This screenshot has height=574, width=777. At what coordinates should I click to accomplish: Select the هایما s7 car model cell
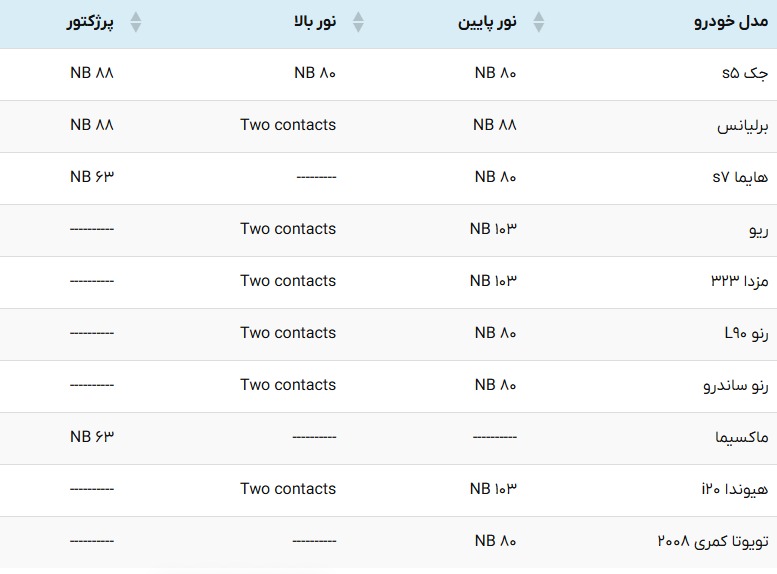pyautogui.click(x=740, y=177)
